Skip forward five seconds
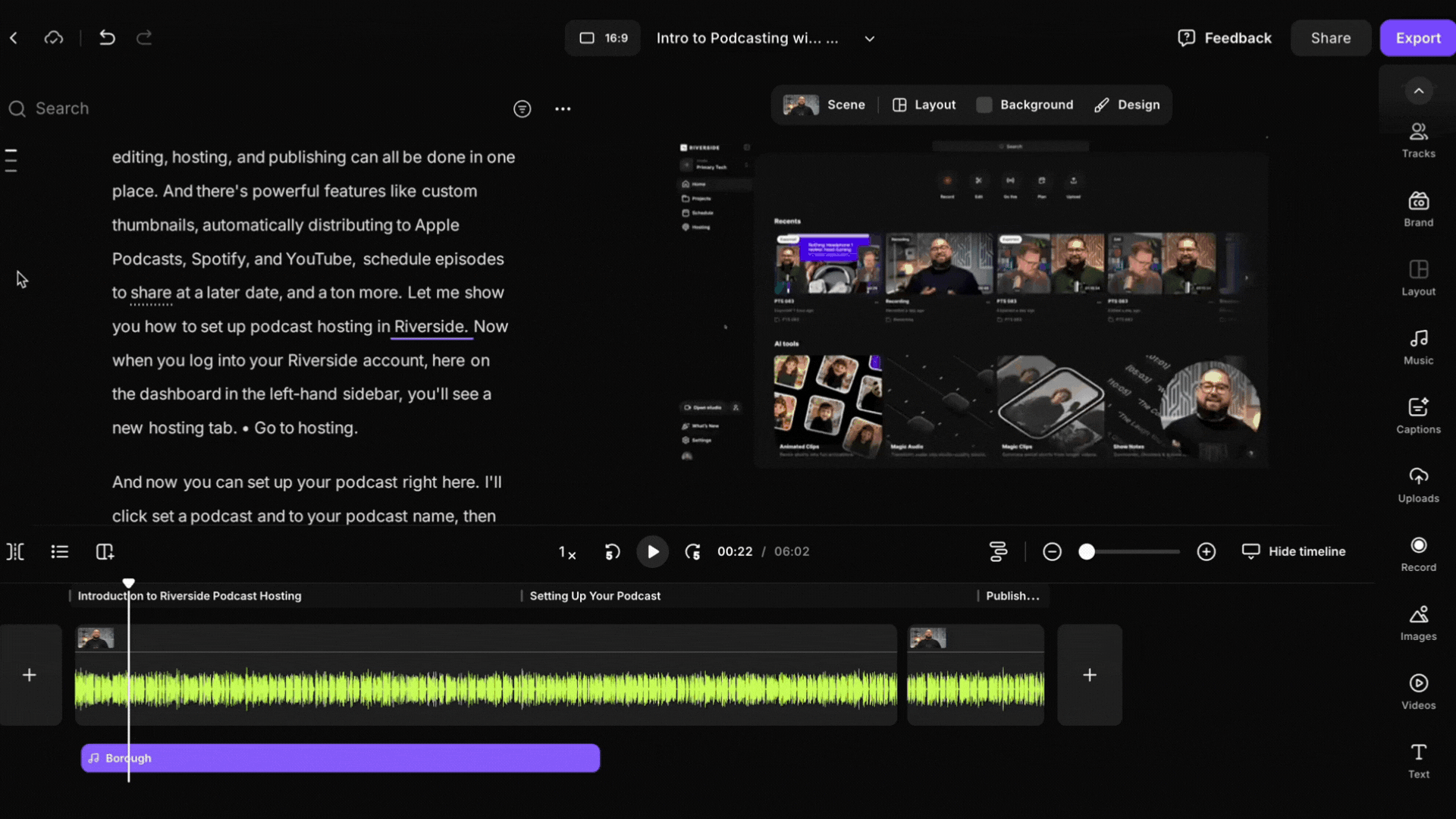The height and width of the screenshot is (819, 1456). pos(692,552)
